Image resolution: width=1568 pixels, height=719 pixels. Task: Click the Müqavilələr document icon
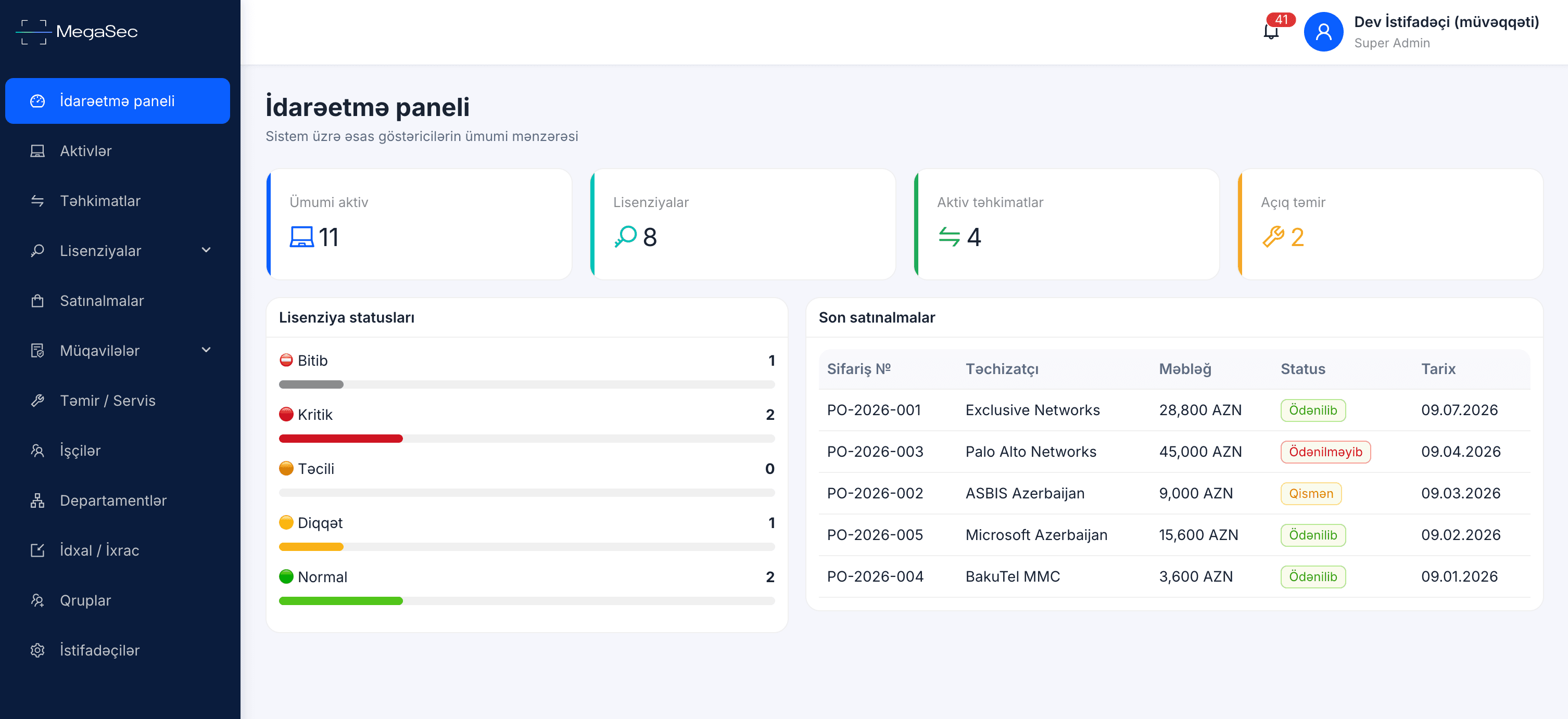pos(37,350)
